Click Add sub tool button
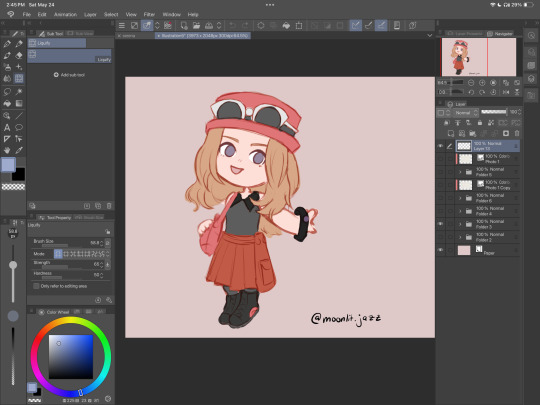 click(x=69, y=75)
